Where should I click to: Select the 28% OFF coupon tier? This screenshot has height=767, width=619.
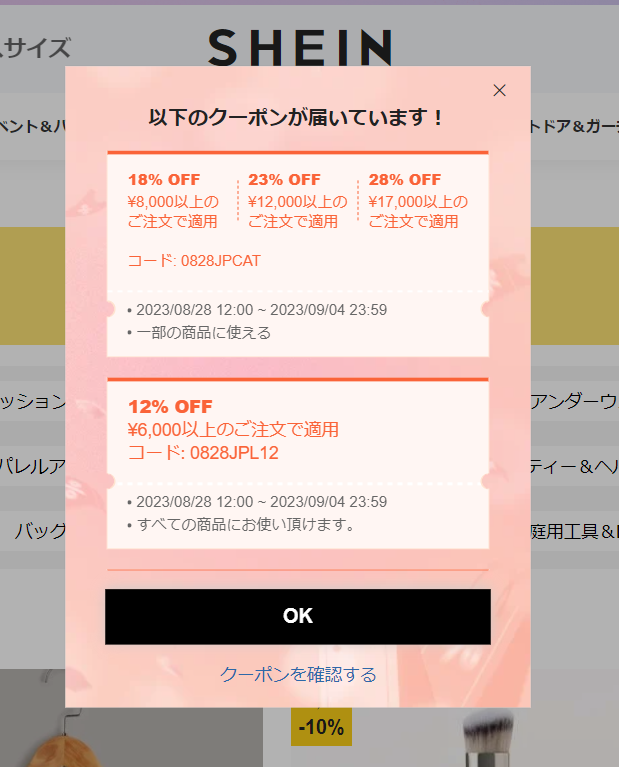(x=405, y=180)
